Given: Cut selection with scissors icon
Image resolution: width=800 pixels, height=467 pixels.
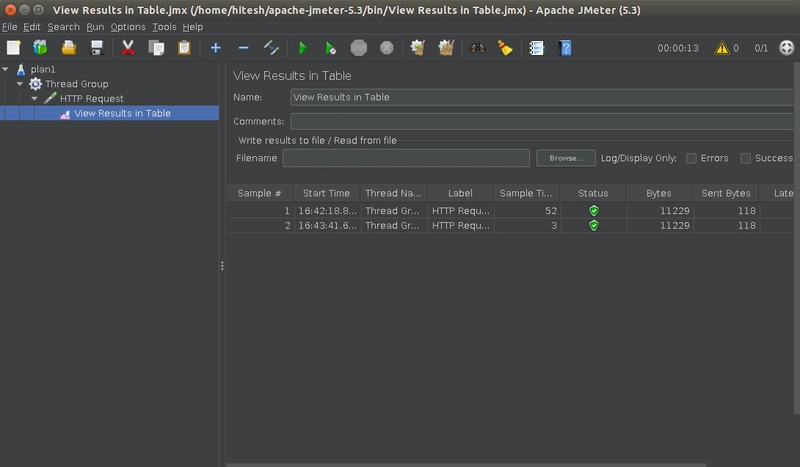Looking at the screenshot, I should [x=128, y=48].
